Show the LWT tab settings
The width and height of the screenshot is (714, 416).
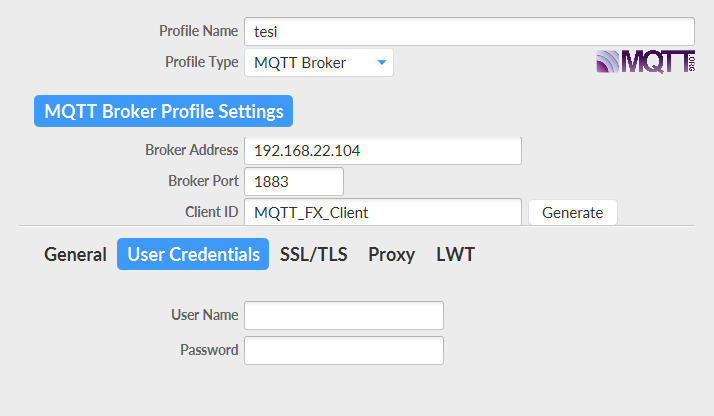[x=455, y=254]
